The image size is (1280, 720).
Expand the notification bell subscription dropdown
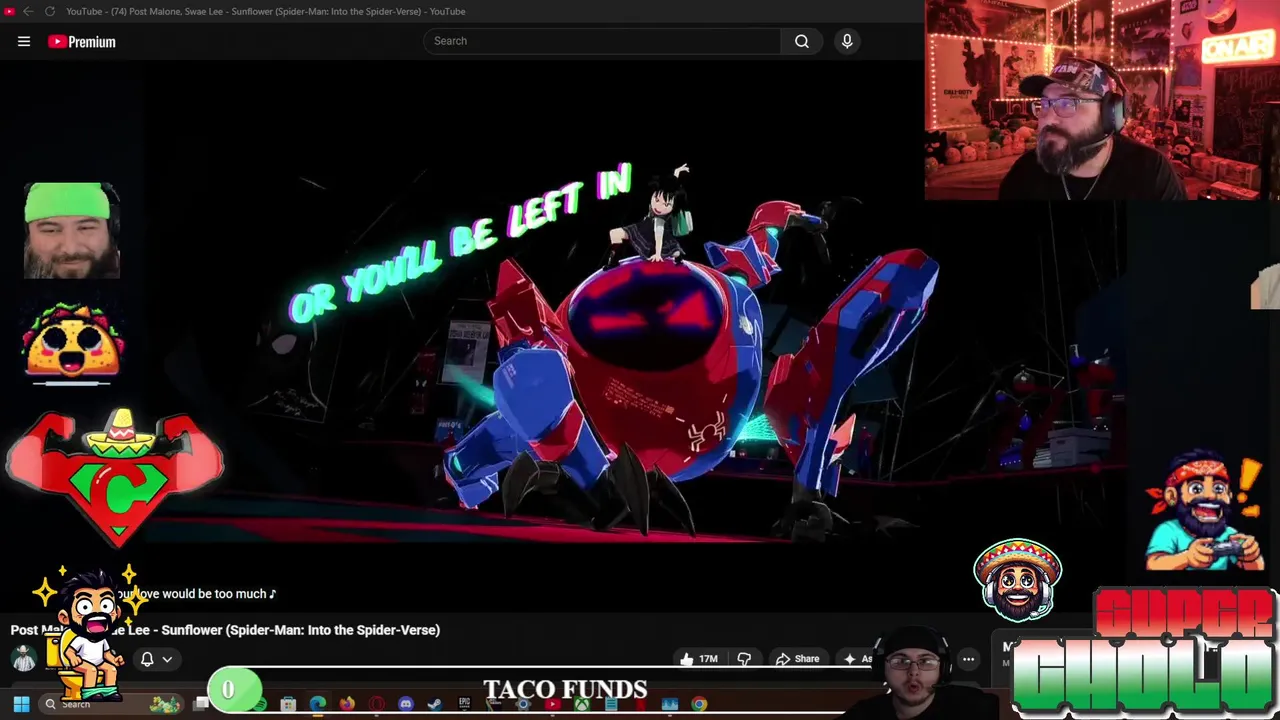[x=156, y=659]
